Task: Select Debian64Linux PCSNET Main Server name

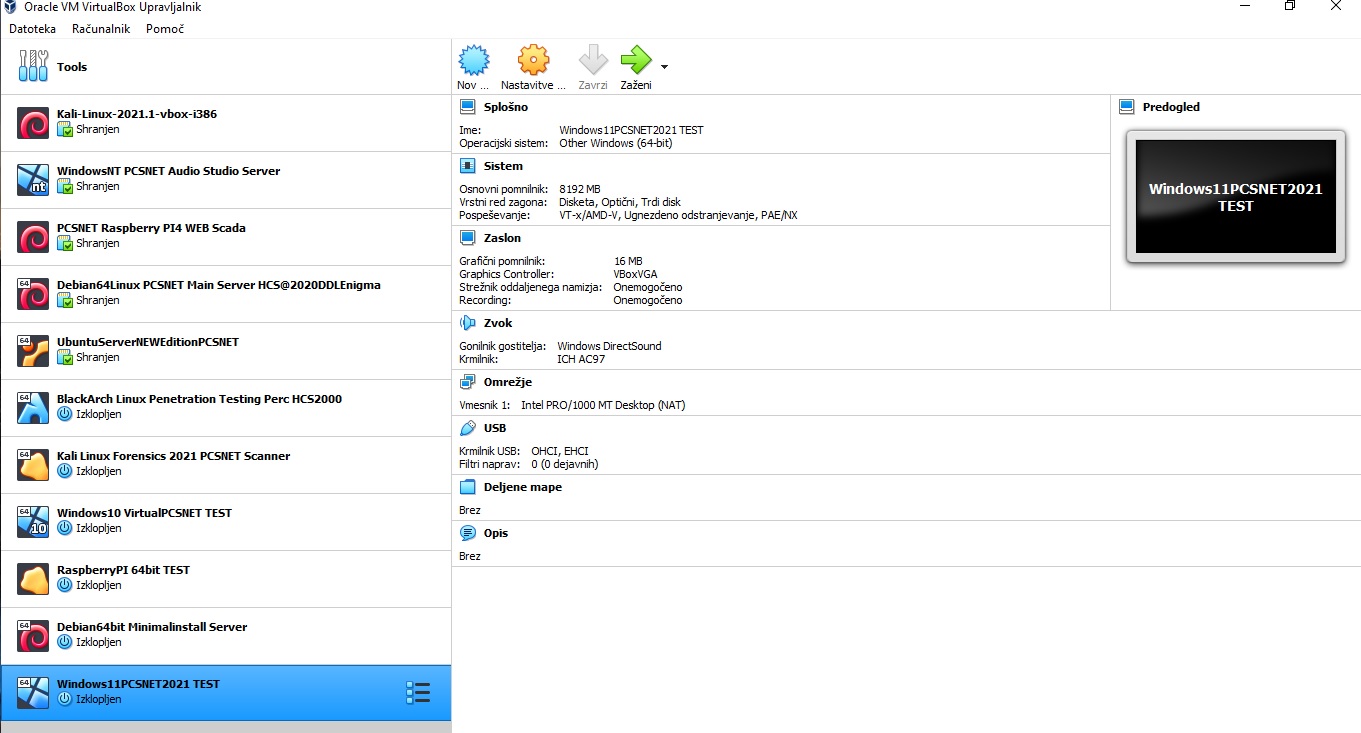Action: click(219, 285)
